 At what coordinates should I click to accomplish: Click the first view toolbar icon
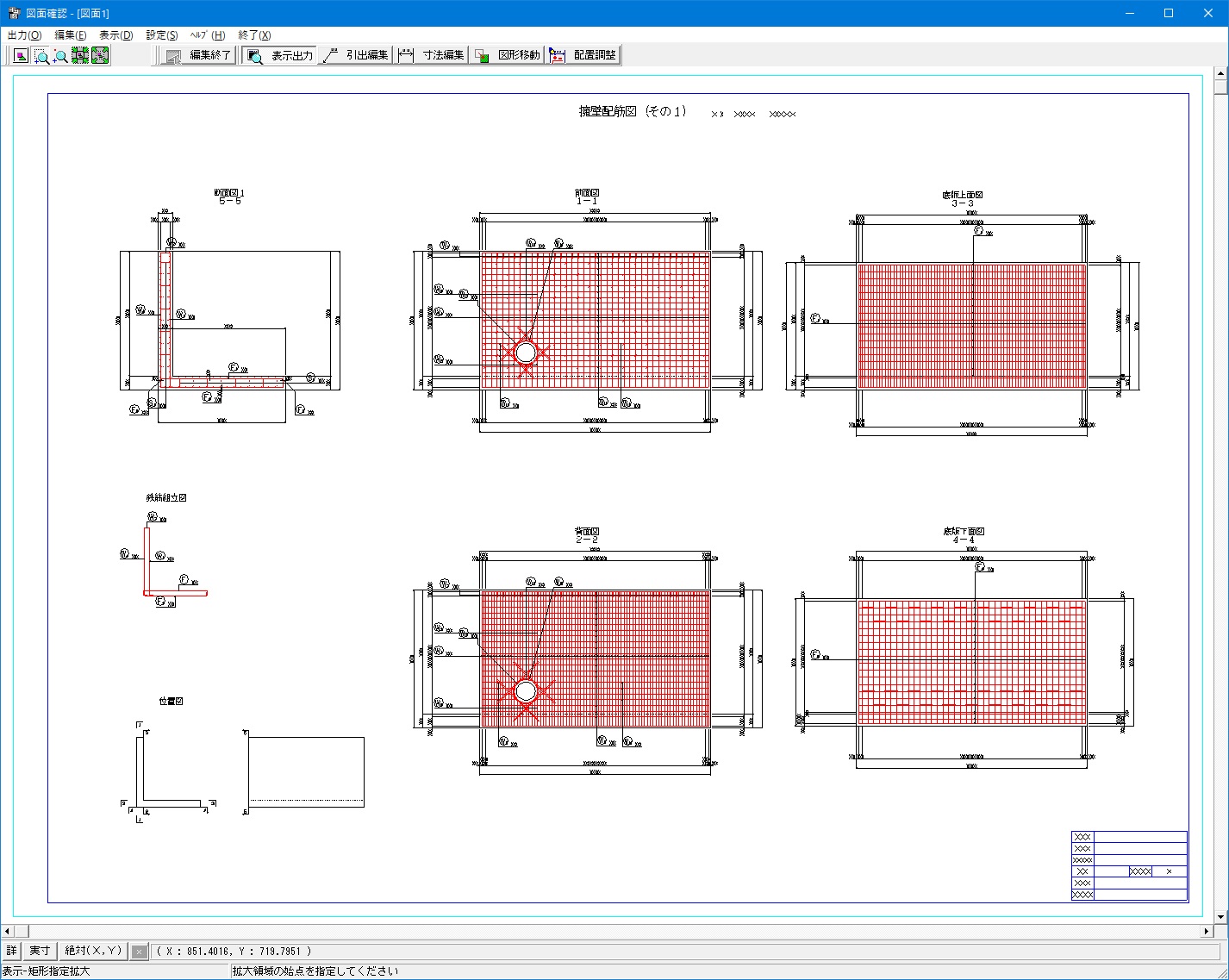click(21, 56)
